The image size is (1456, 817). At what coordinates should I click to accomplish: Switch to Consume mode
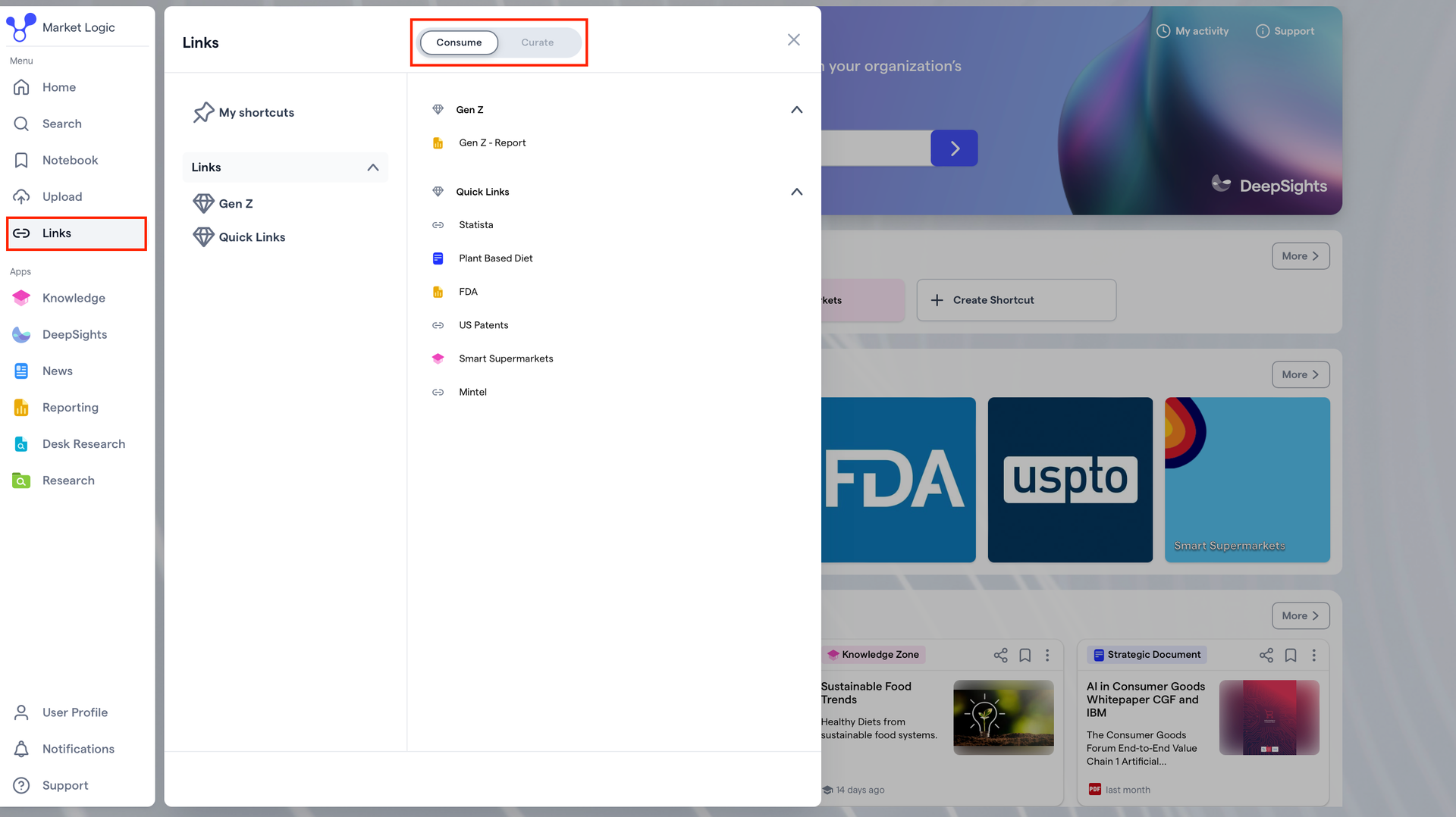tap(459, 42)
